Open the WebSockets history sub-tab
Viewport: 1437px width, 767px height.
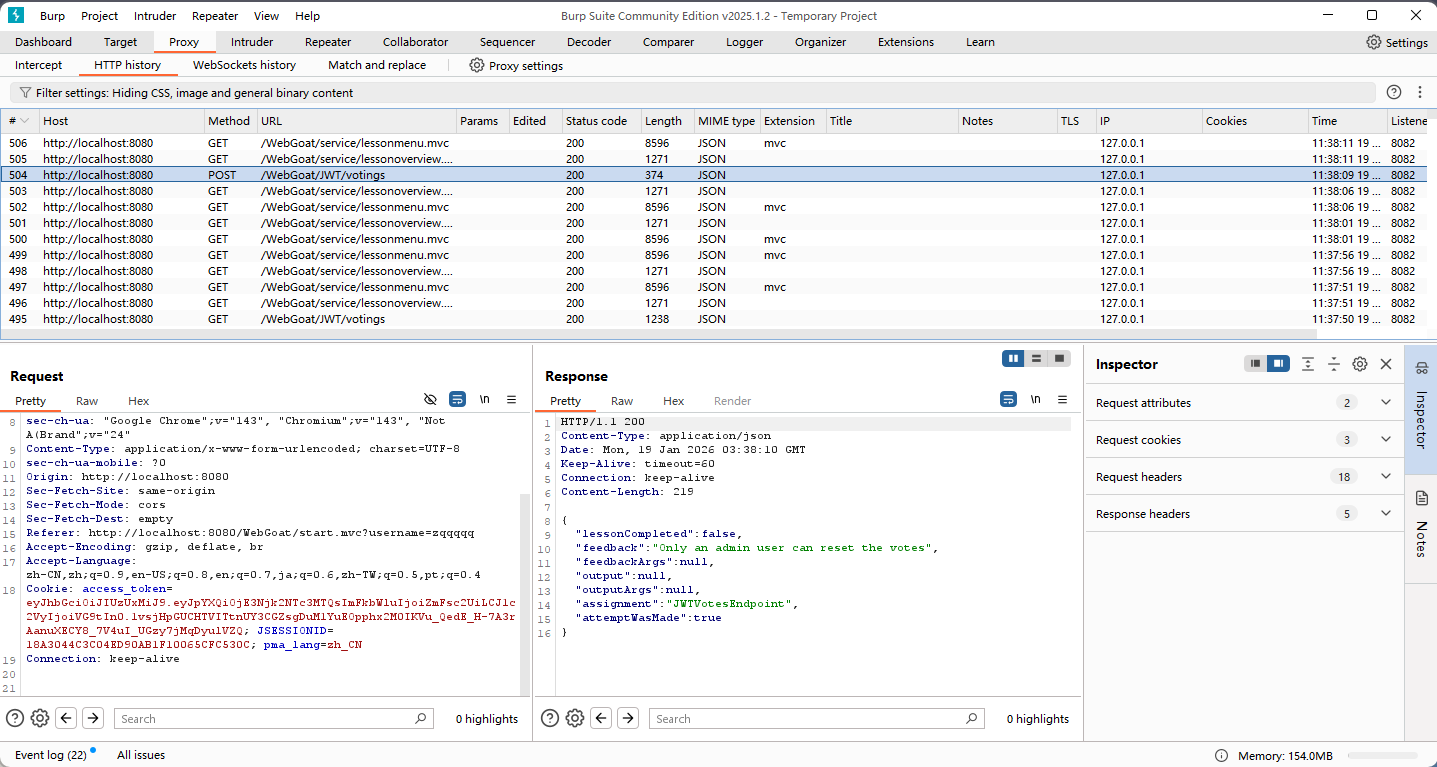[244, 65]
